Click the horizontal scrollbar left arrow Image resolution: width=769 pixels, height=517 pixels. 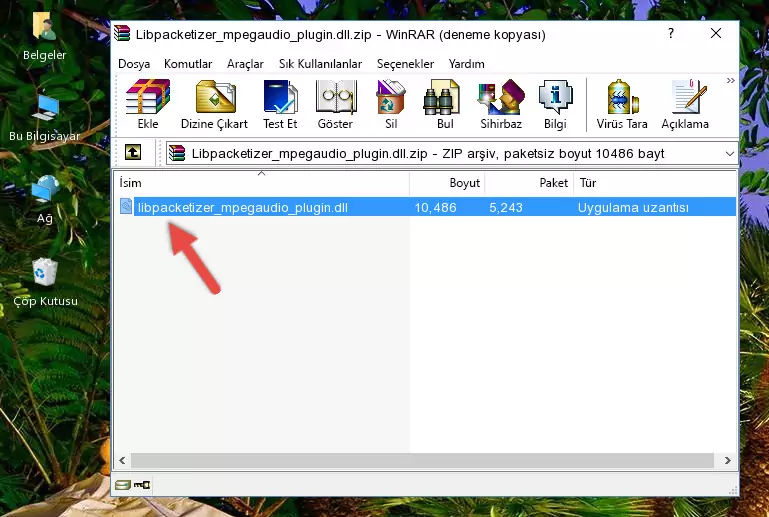pyautogui.click(x=123, y=460)
